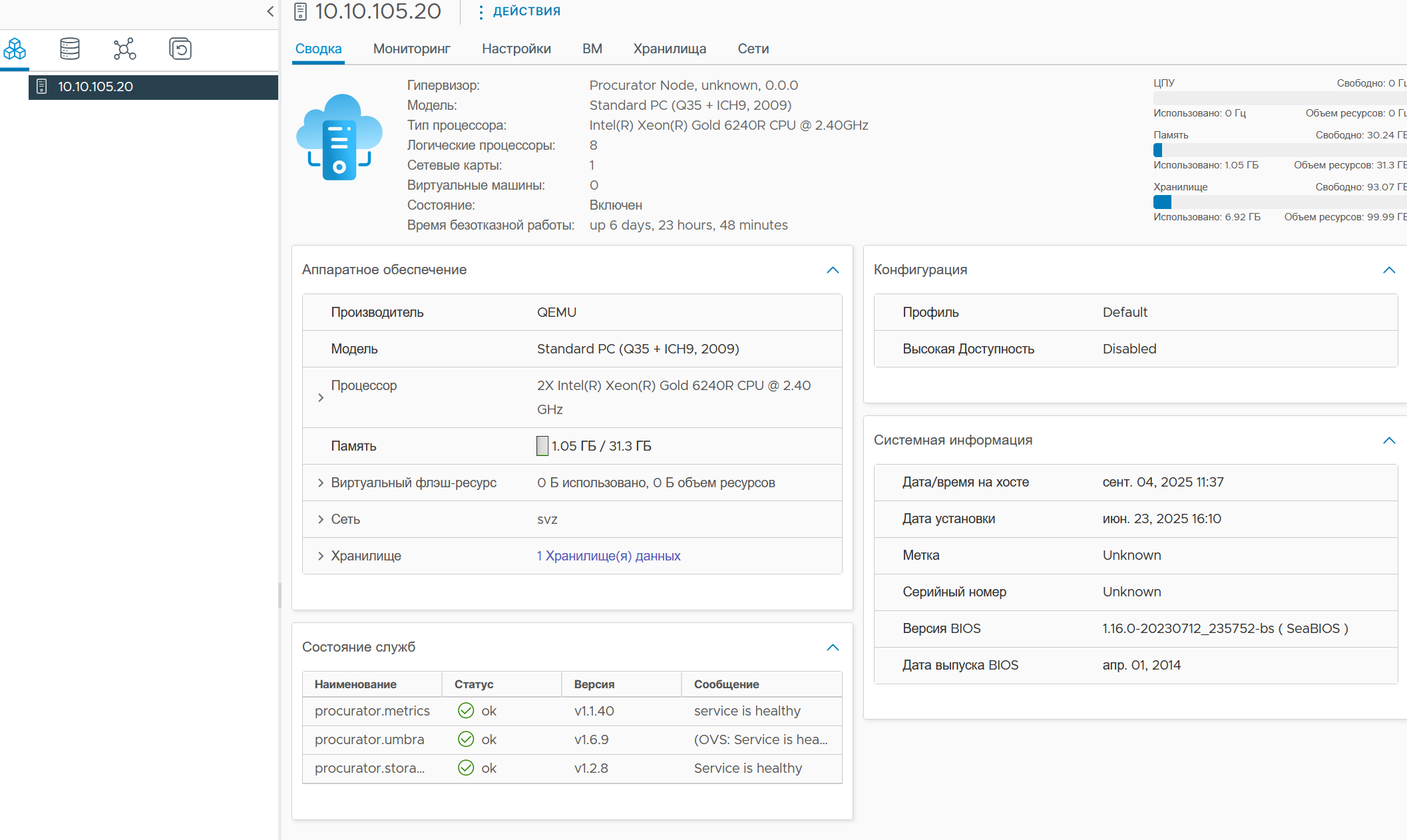Collapse the left sidebar with the arrow
Screen dimensions: 1407x840
[270, 11]
